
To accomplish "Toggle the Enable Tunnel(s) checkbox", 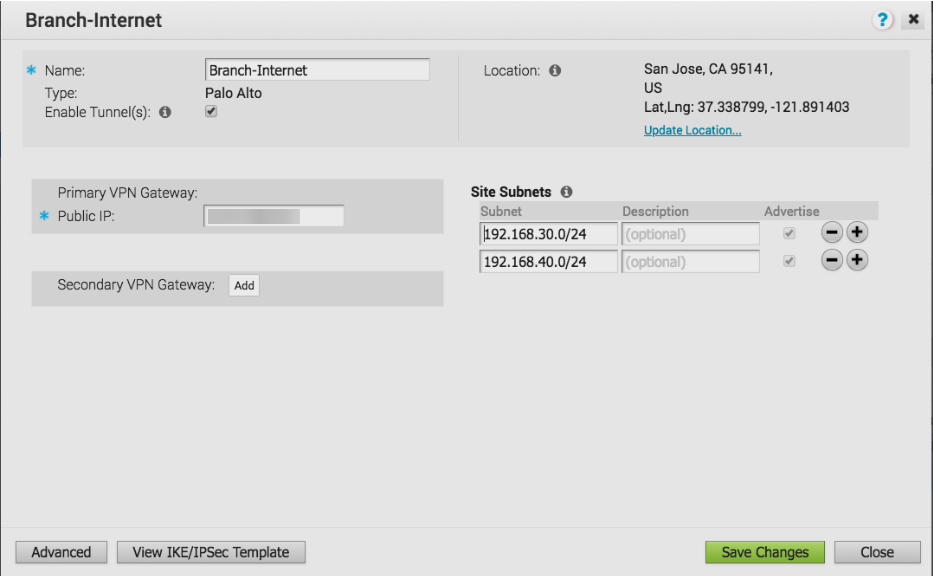I will [211, 111].
